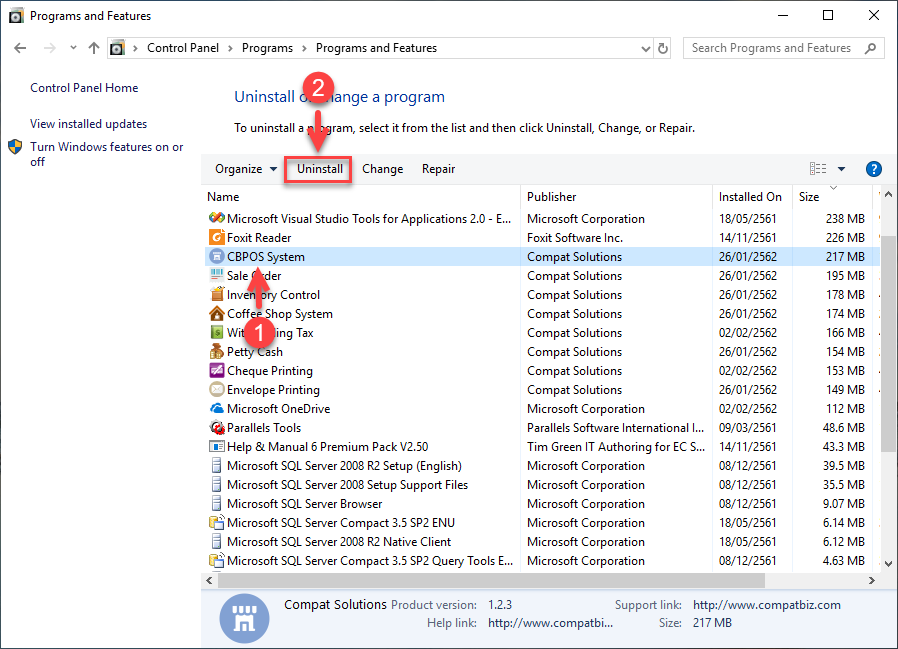Select the Parallels Tools icon

(216, 427)
